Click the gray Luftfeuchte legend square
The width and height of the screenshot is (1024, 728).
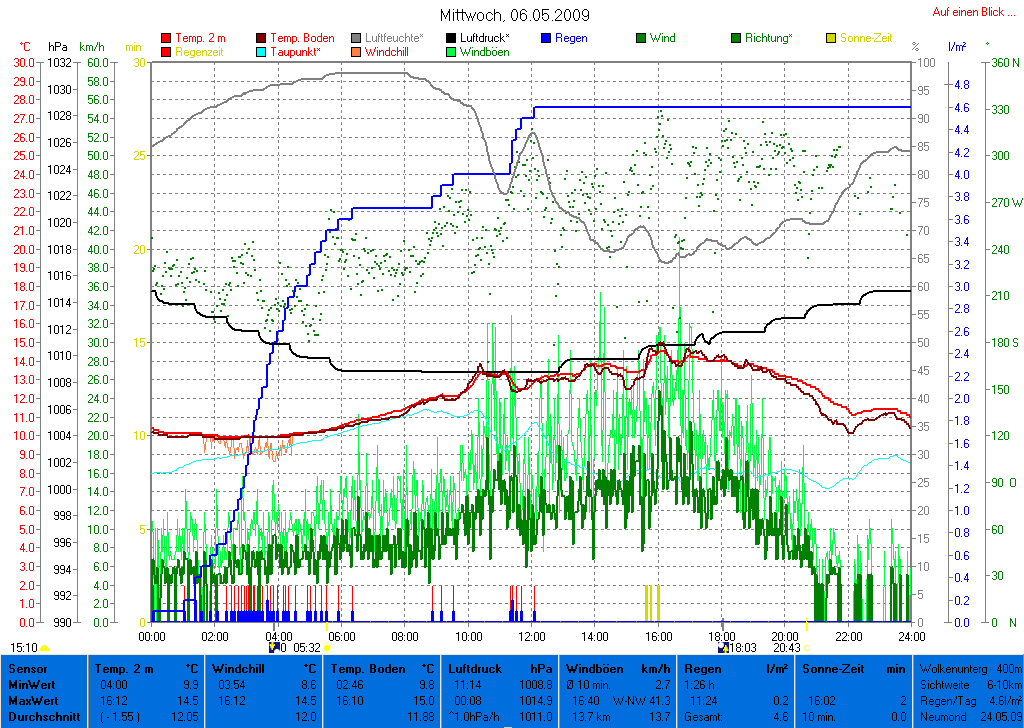coord(357,38)
